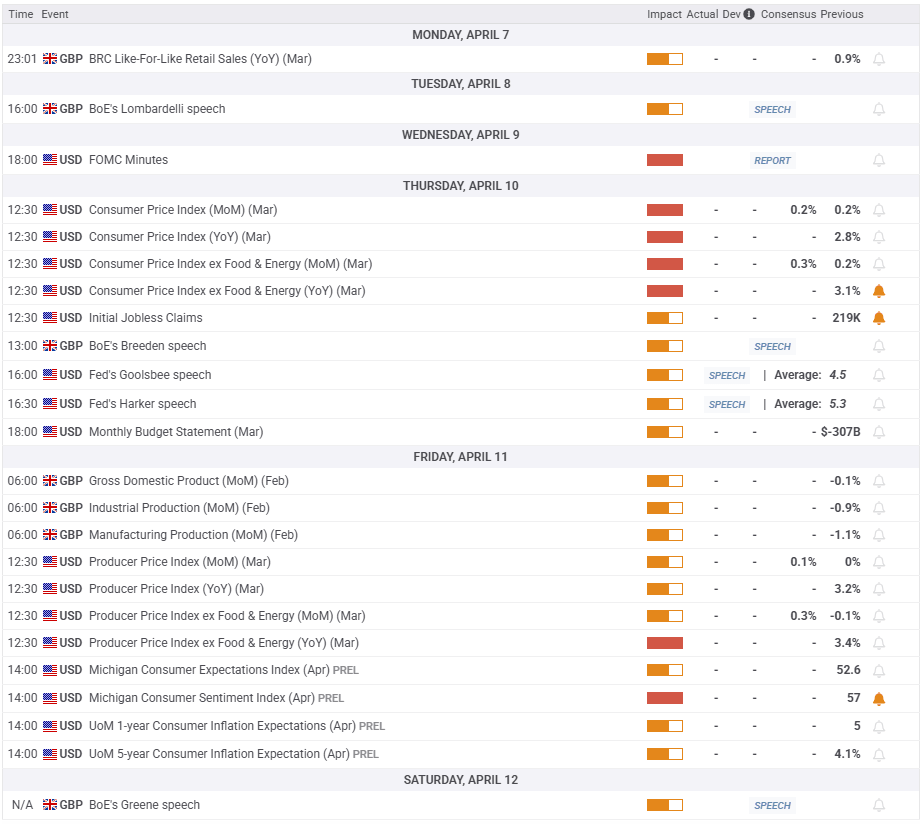Open the UoM 5-year Consumer Inflation Expectation event

[x=219, y=754]
